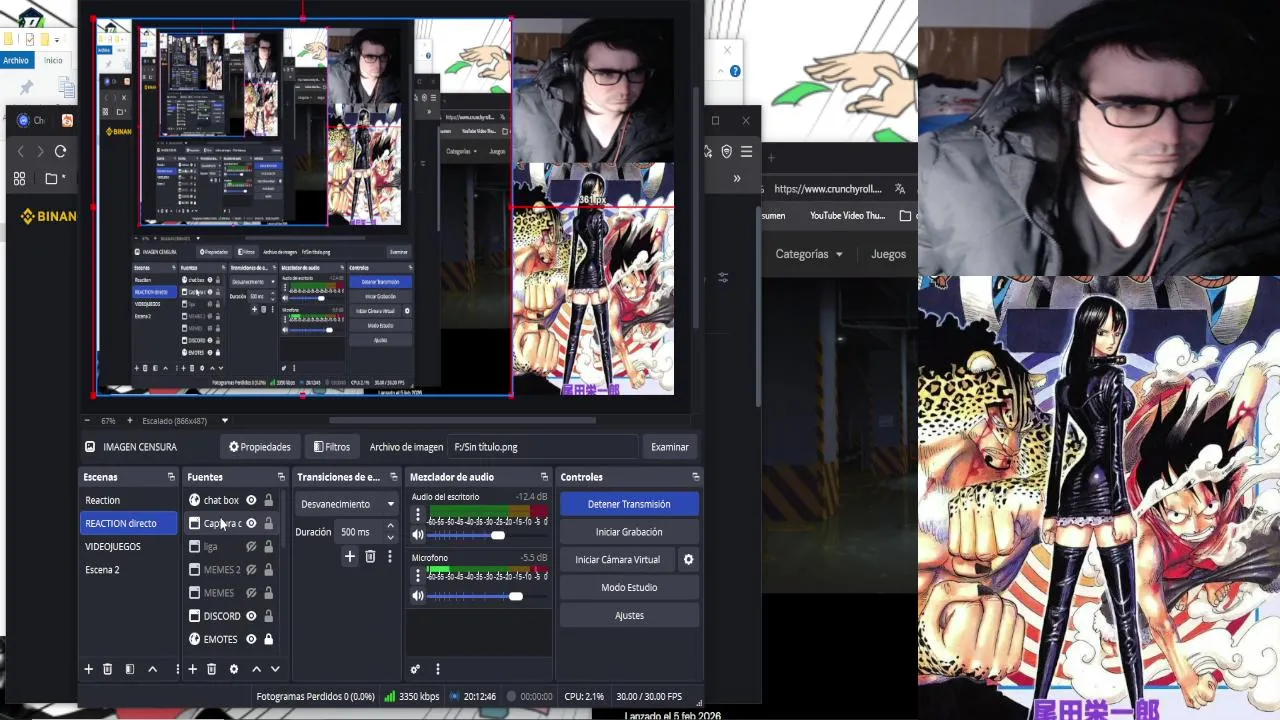
Task: Open scene filters icon in Escenas toolbar
Action: [x=129, y=669]
